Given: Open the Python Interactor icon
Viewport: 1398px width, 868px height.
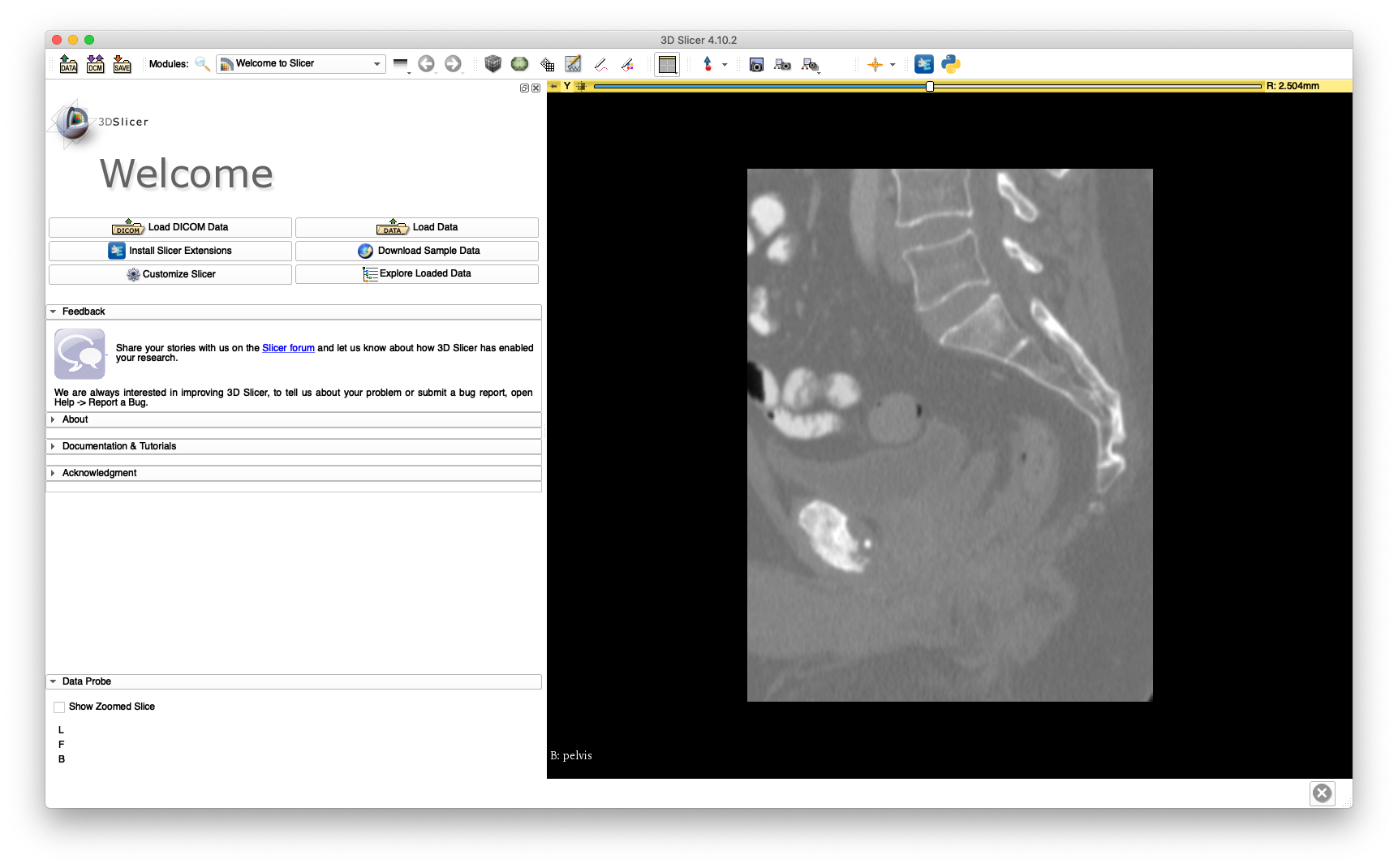Looking at the screenshot, I should pyautogui.click(x=951, y=64).
